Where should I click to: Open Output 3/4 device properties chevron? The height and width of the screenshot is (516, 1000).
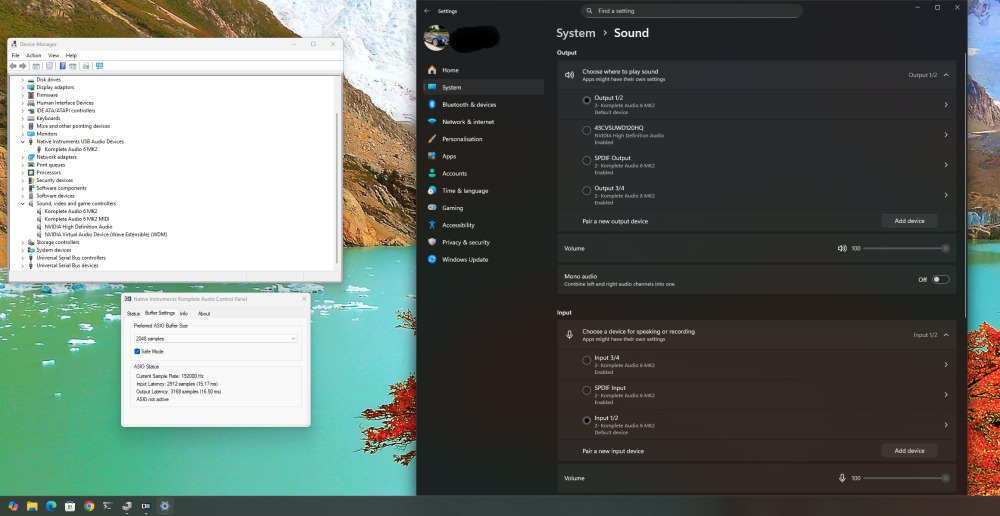[x=946, y=195]
